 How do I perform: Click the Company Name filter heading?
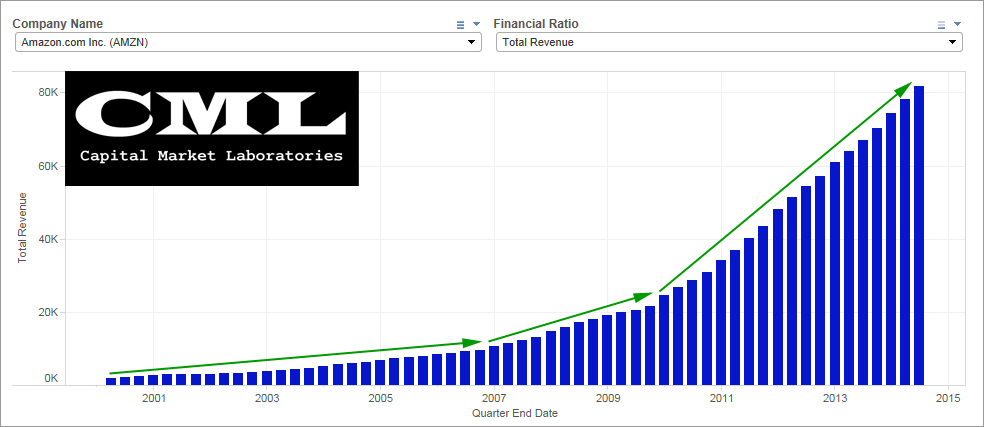coord(58,24)
